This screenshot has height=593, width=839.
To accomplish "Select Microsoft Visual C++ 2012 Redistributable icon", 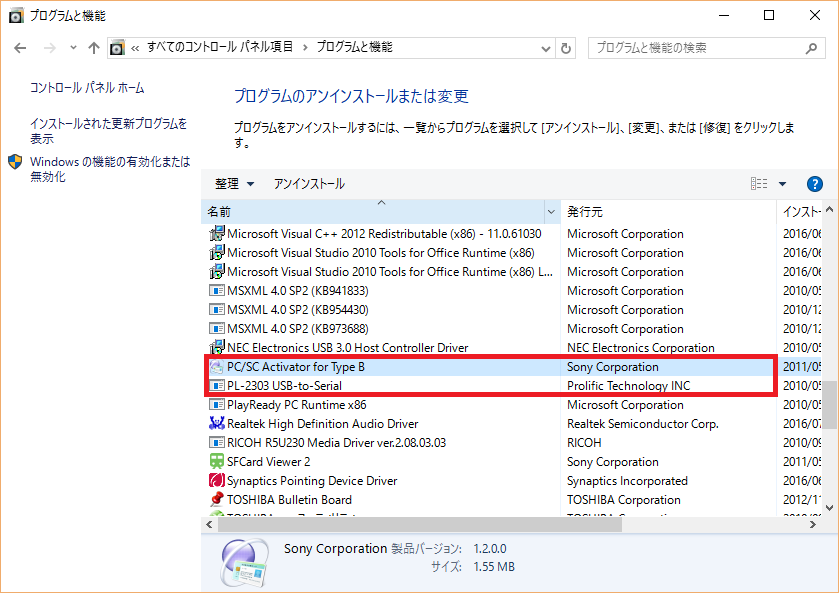I will (x=217, y=234).
